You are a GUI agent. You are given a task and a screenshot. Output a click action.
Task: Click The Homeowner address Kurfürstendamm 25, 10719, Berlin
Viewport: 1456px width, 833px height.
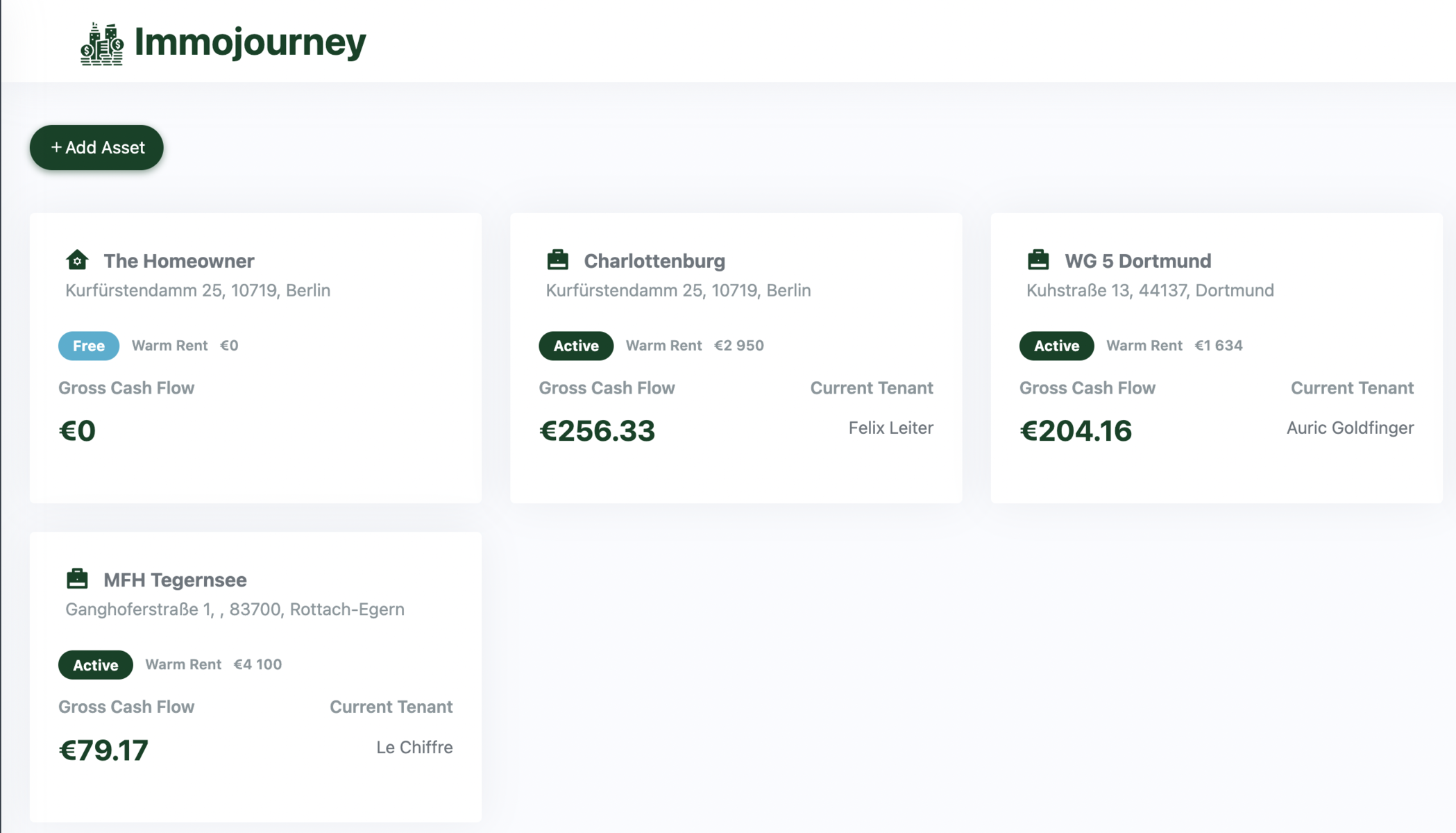(198, 290)
